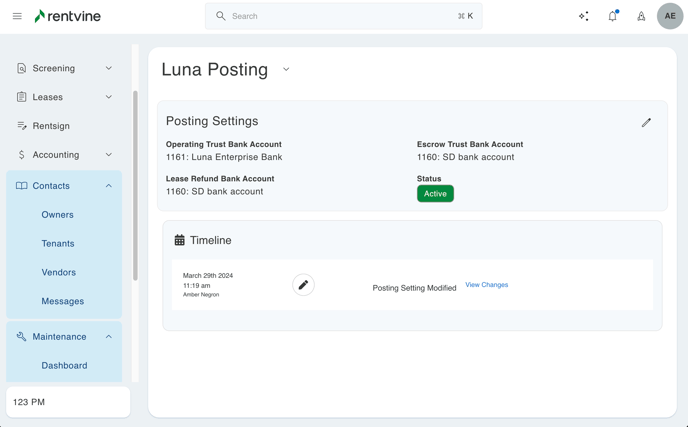The image size is (688, 427).
Task: Open Owners under Contacts
Action: coord(57,215)
